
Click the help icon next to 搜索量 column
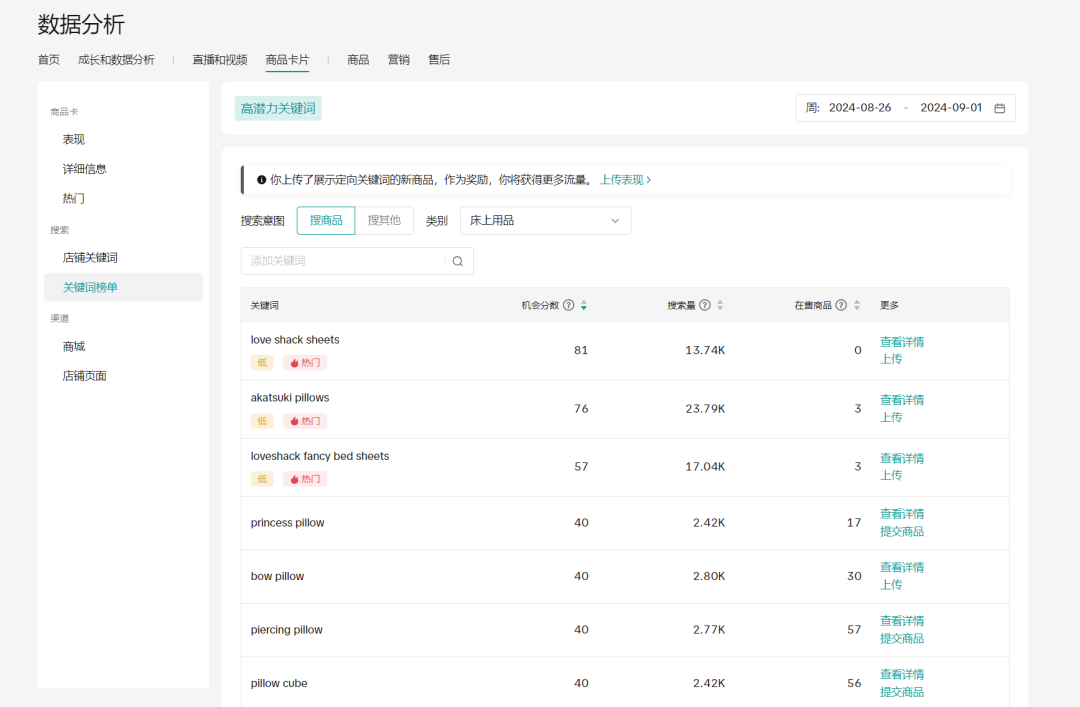pyautogui.click(x=703, y=305)
